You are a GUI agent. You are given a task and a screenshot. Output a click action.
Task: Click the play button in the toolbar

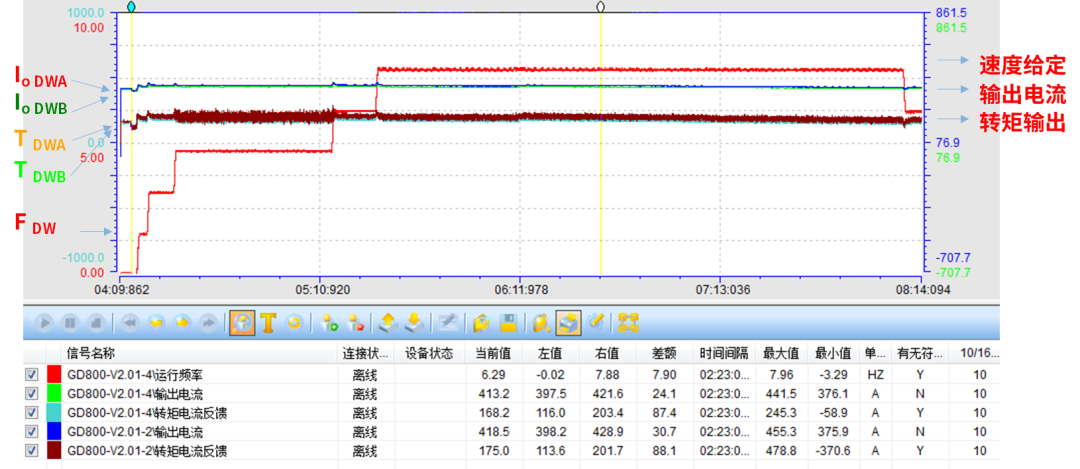coord(44,323)
